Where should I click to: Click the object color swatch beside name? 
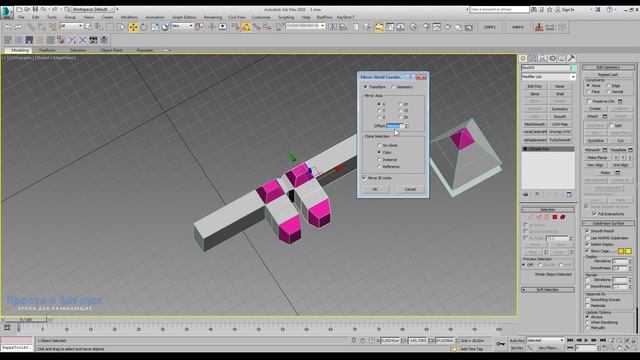[x=574, y=68]
